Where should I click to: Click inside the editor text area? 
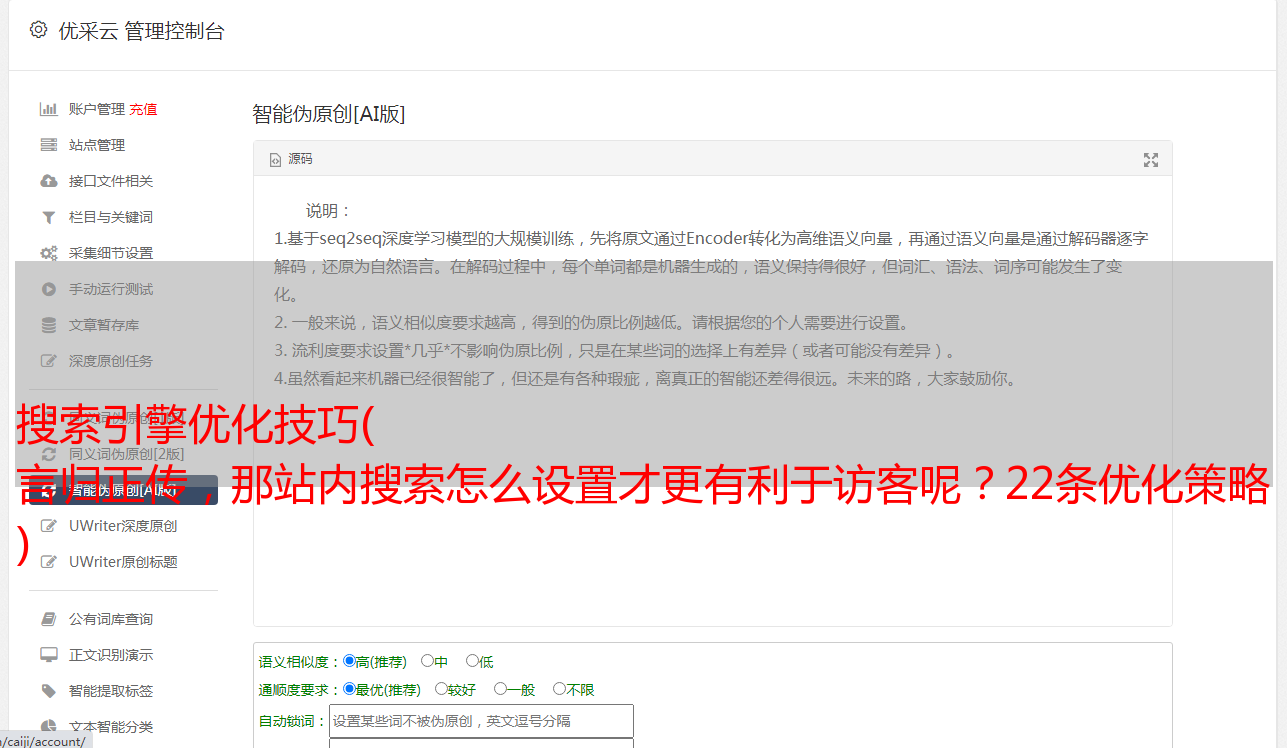[712, 401]
